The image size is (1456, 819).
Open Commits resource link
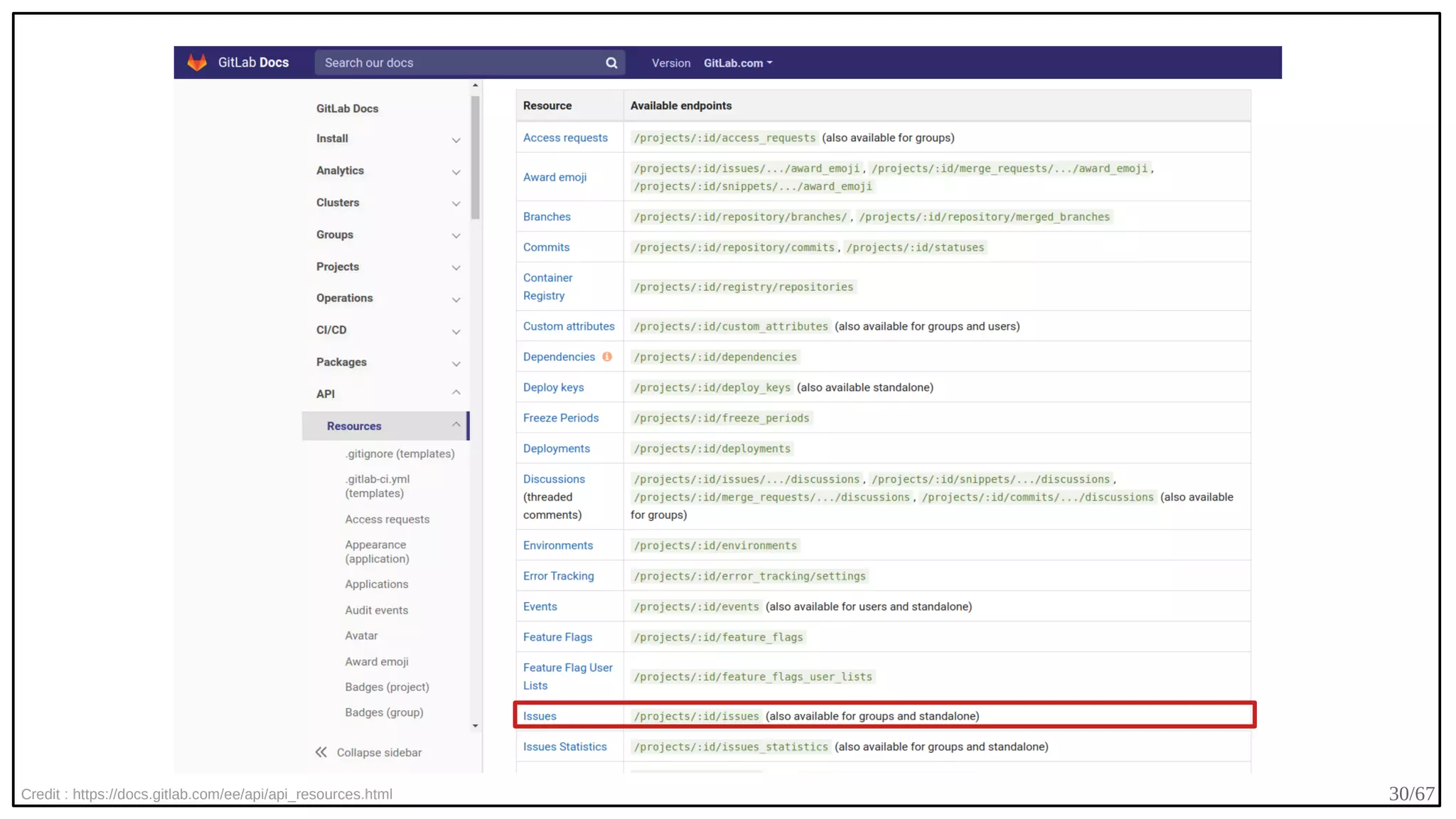(546, 247)
